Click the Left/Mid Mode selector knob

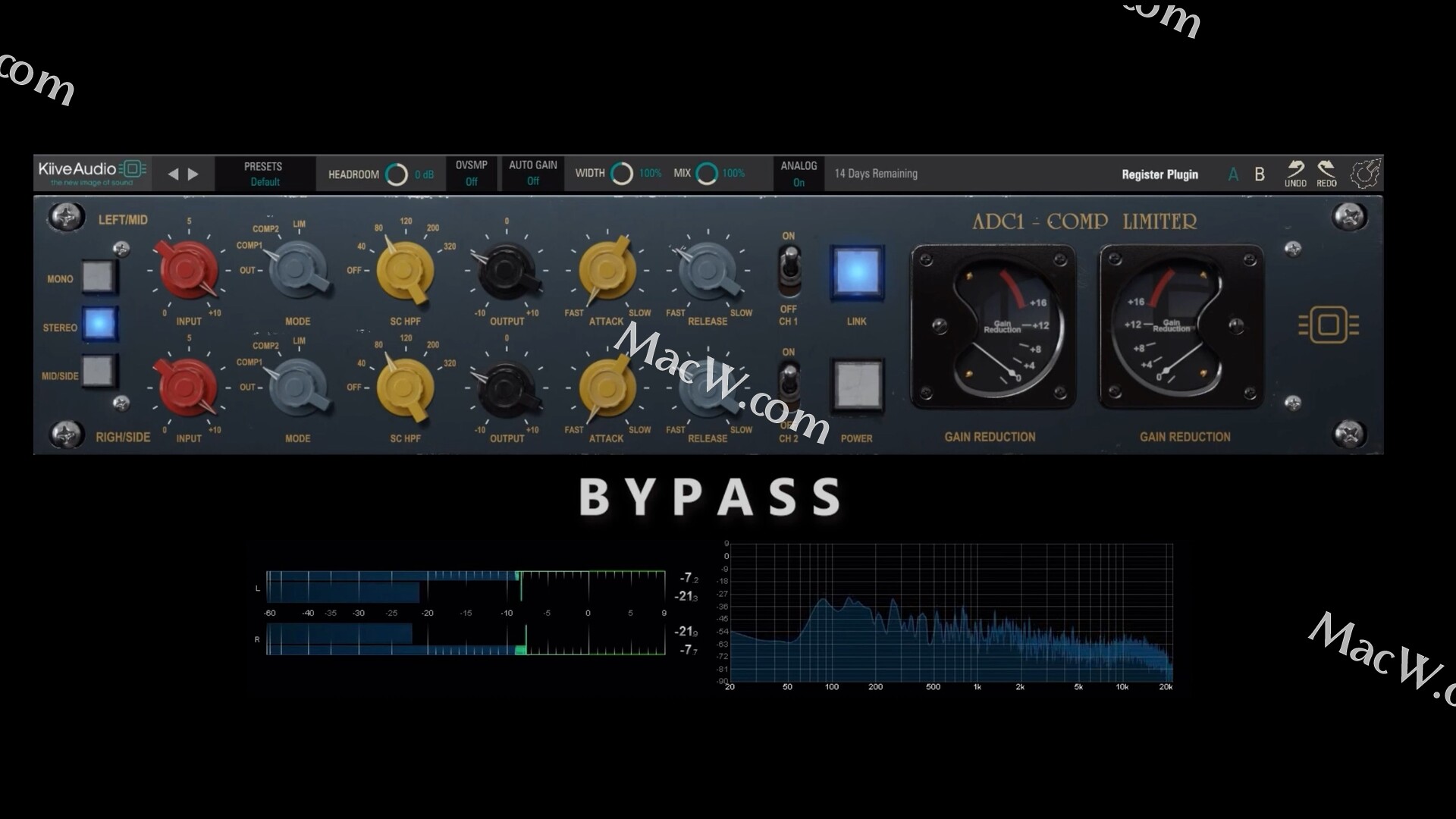point(299,269)
